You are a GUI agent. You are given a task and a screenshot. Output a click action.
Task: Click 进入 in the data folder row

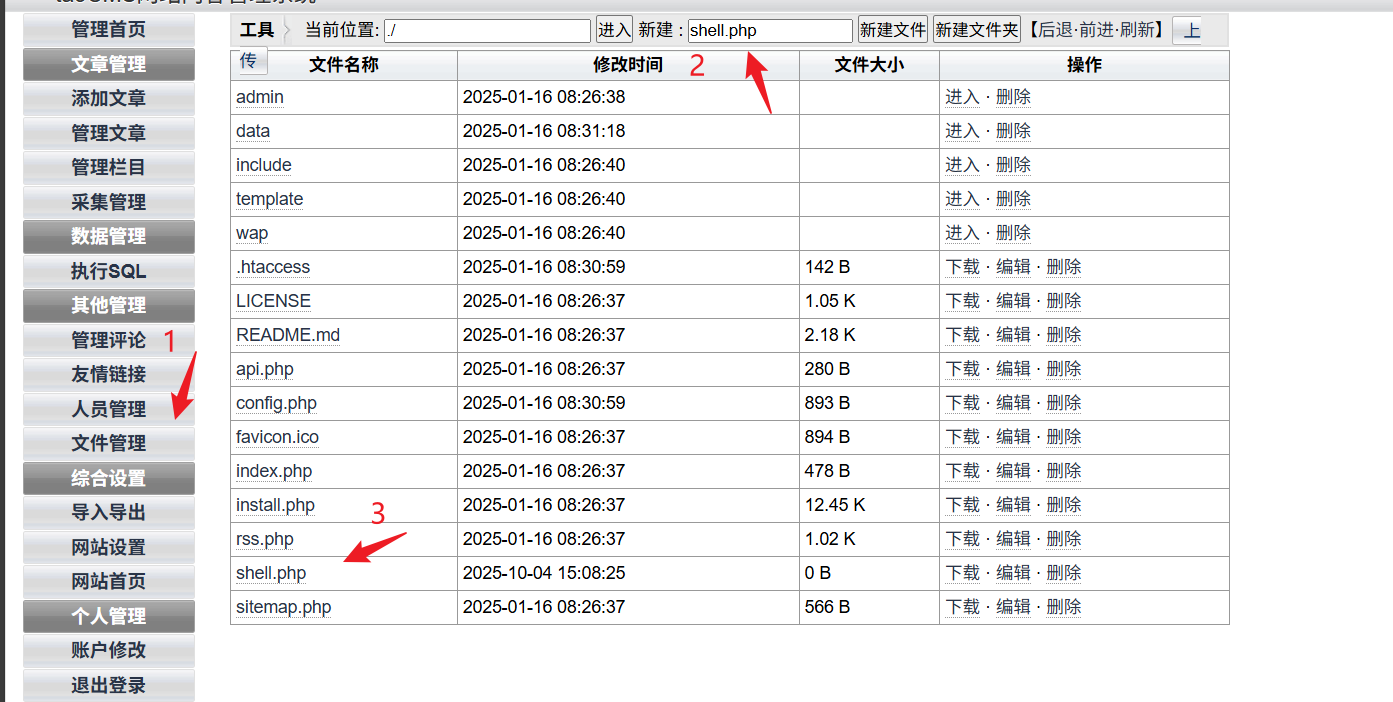(962, 131)
